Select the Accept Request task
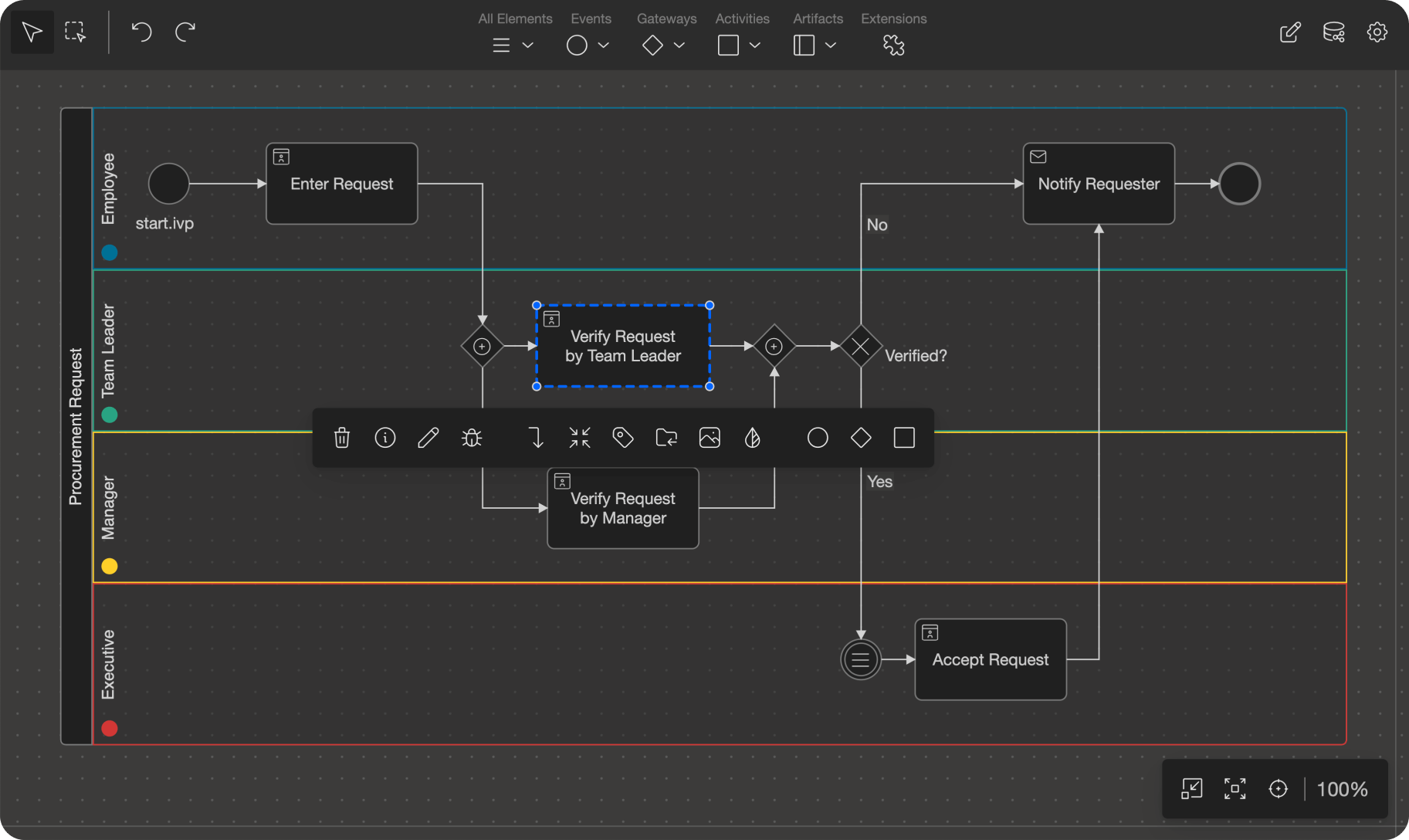This screenshot has width=1409, height=840. (x=991, y=659)
